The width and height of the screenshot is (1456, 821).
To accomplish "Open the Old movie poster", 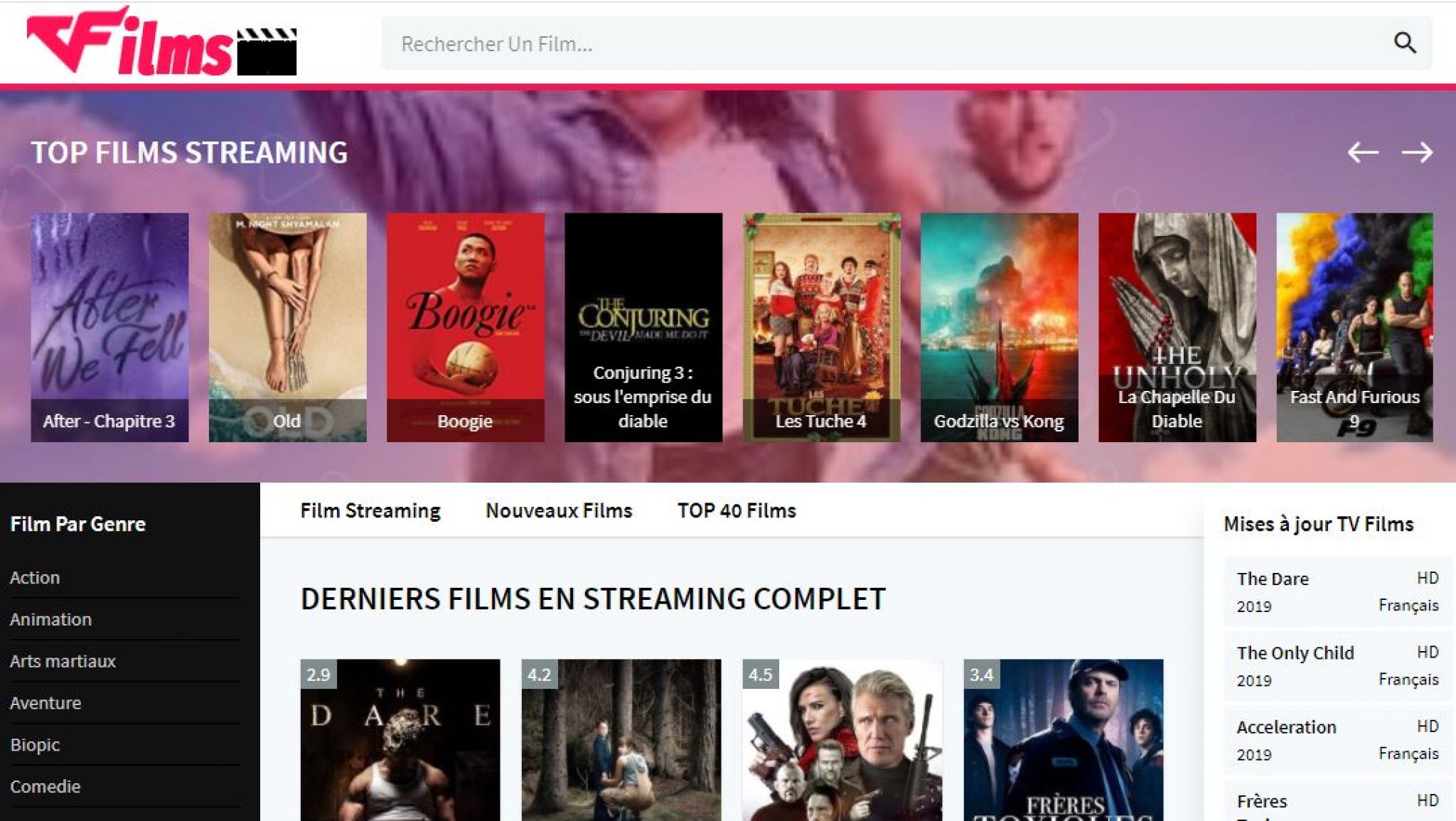I will 287,327.
